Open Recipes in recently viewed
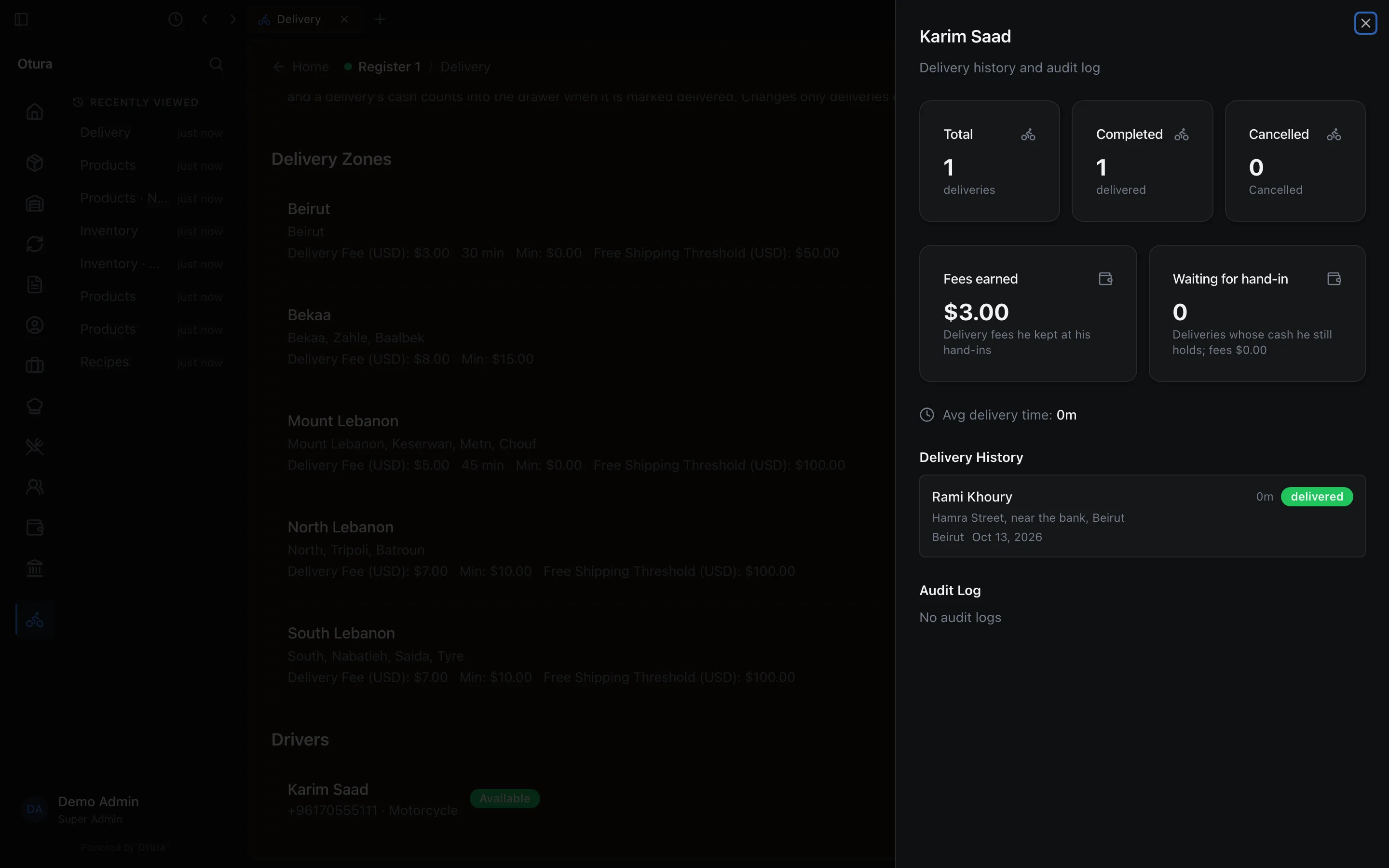This screenshot has width=1389, height=868. (151, 362)
